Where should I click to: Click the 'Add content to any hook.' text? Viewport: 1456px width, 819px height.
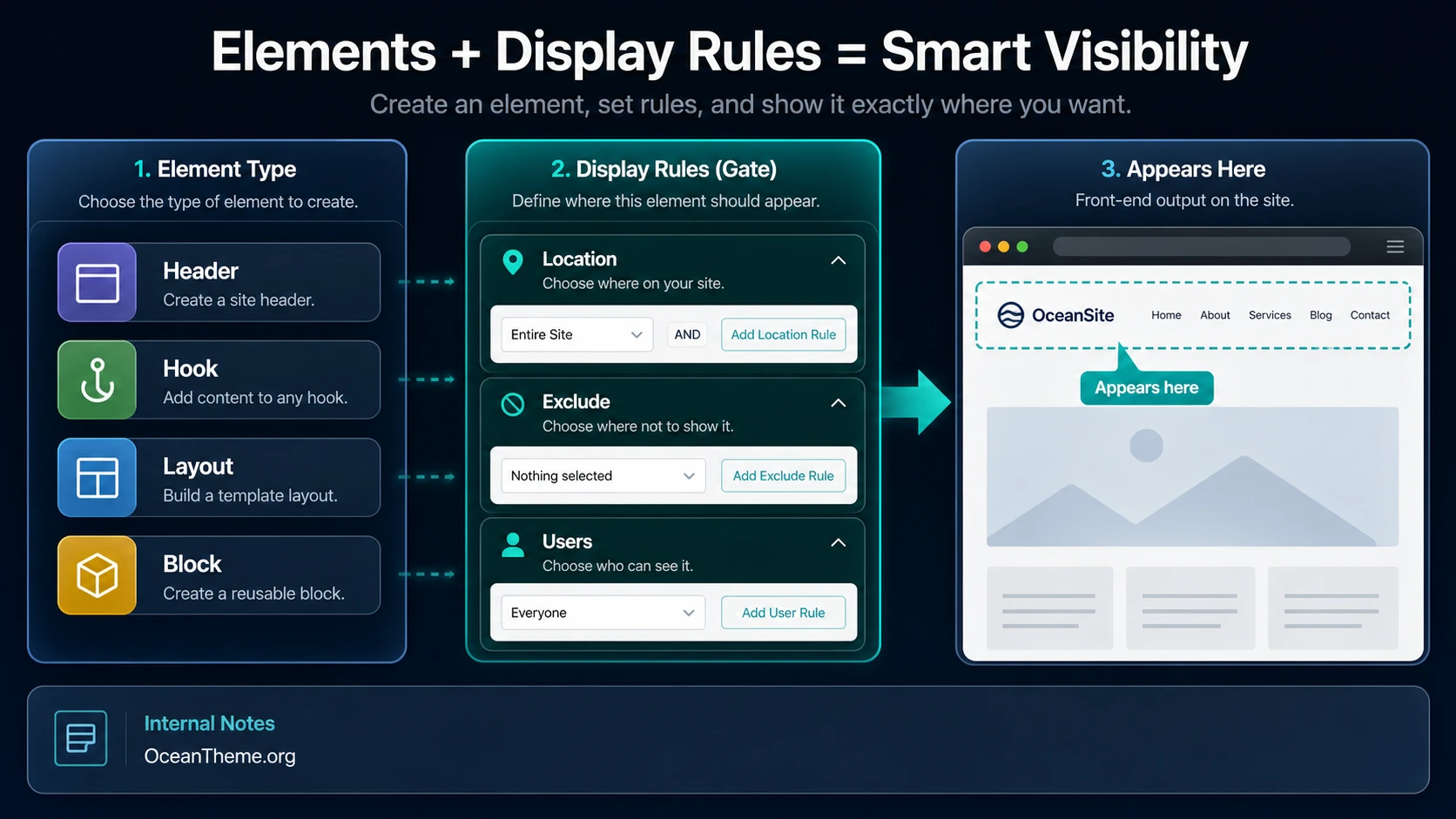click(255, 398)
